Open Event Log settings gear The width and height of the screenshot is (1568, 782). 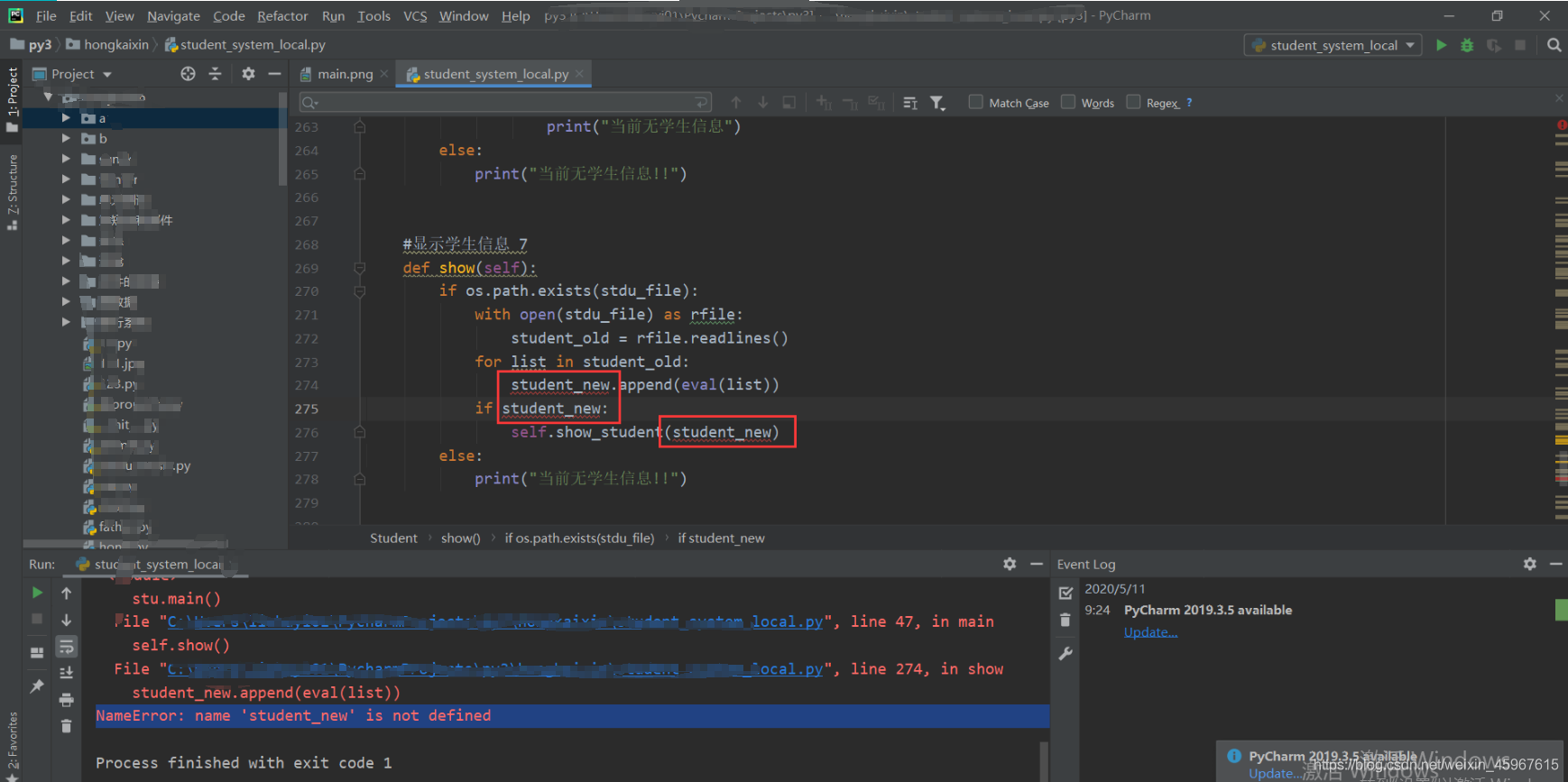point(1529,564)
